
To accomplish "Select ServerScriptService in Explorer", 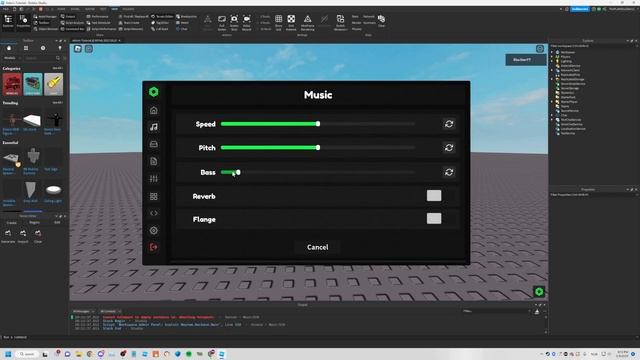I will point(573,84).
